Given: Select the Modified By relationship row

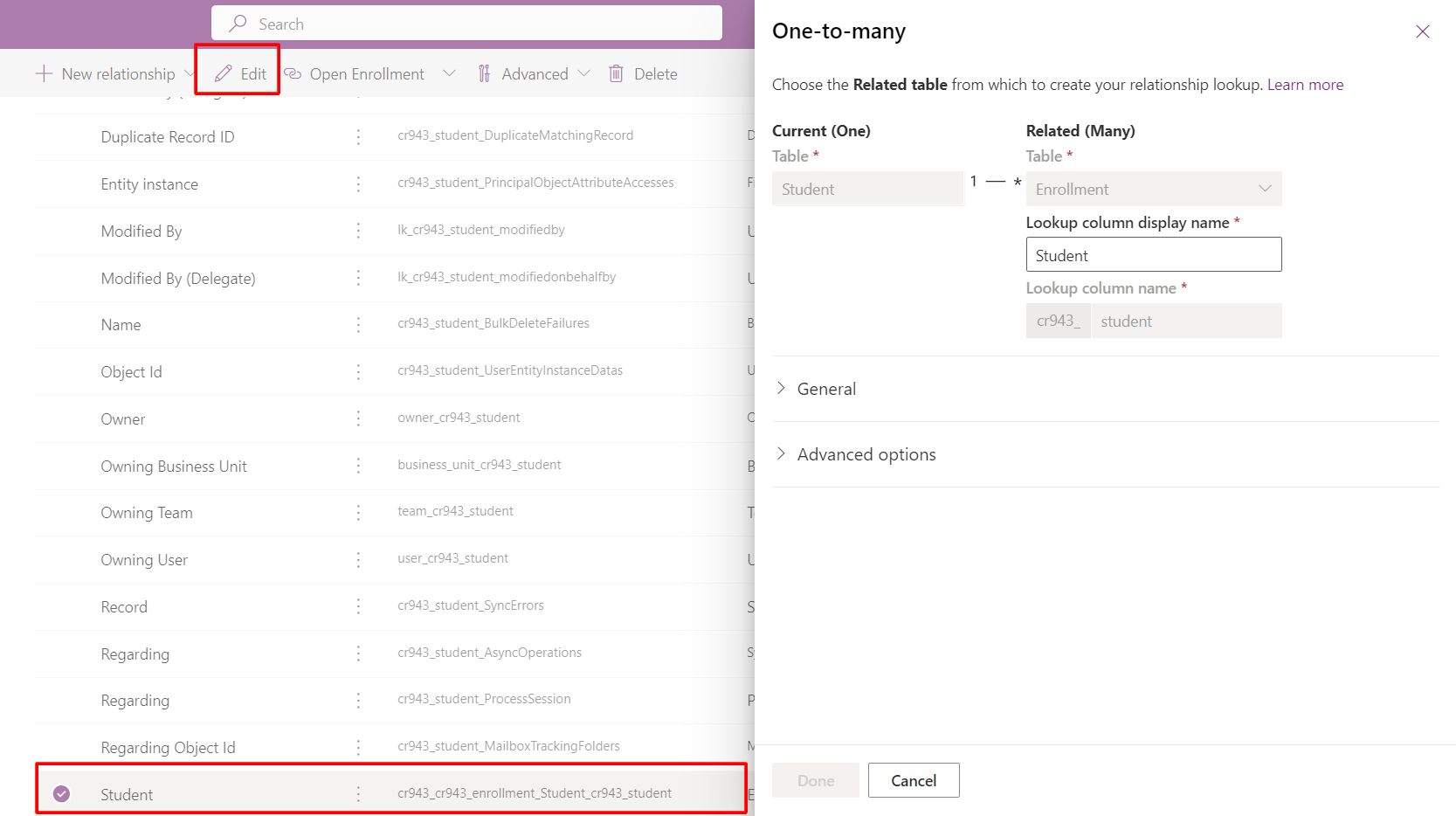Looking at the screenshot, I should tap(141, 232).
